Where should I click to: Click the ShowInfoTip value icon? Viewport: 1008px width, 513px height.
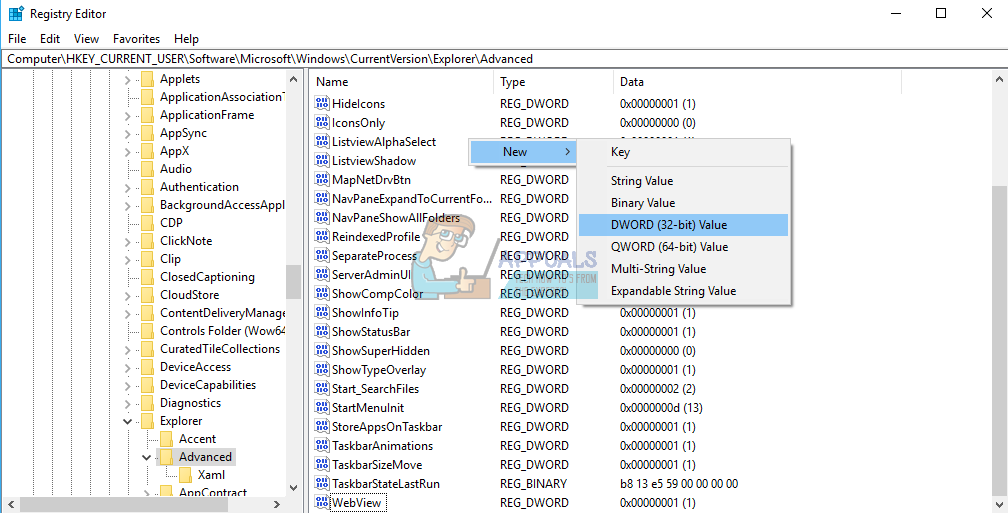coord(321,312)
